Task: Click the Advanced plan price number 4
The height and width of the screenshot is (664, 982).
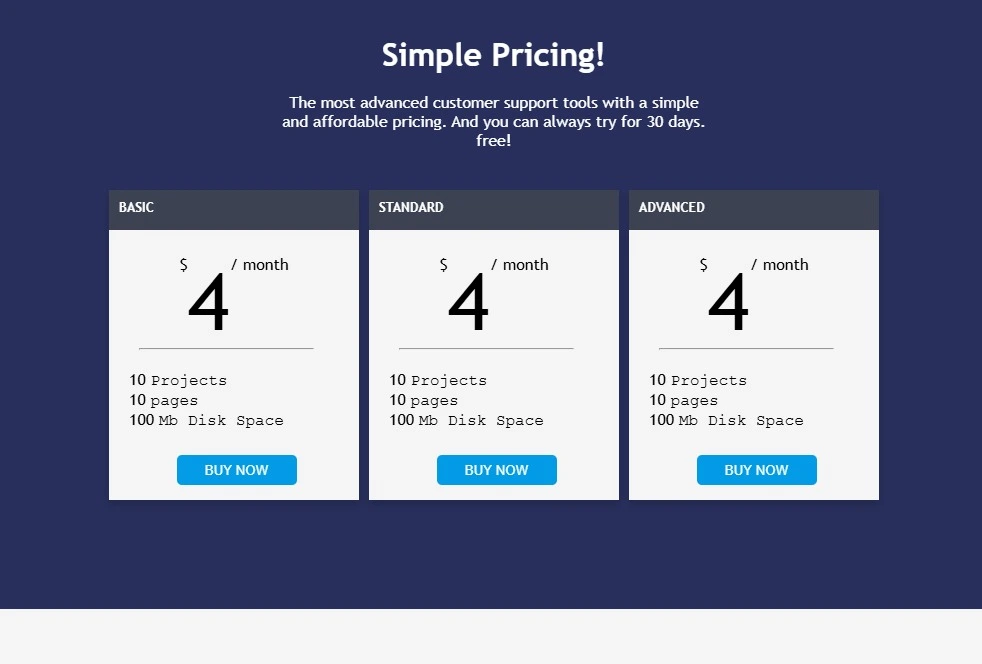Action: (728, 304)
